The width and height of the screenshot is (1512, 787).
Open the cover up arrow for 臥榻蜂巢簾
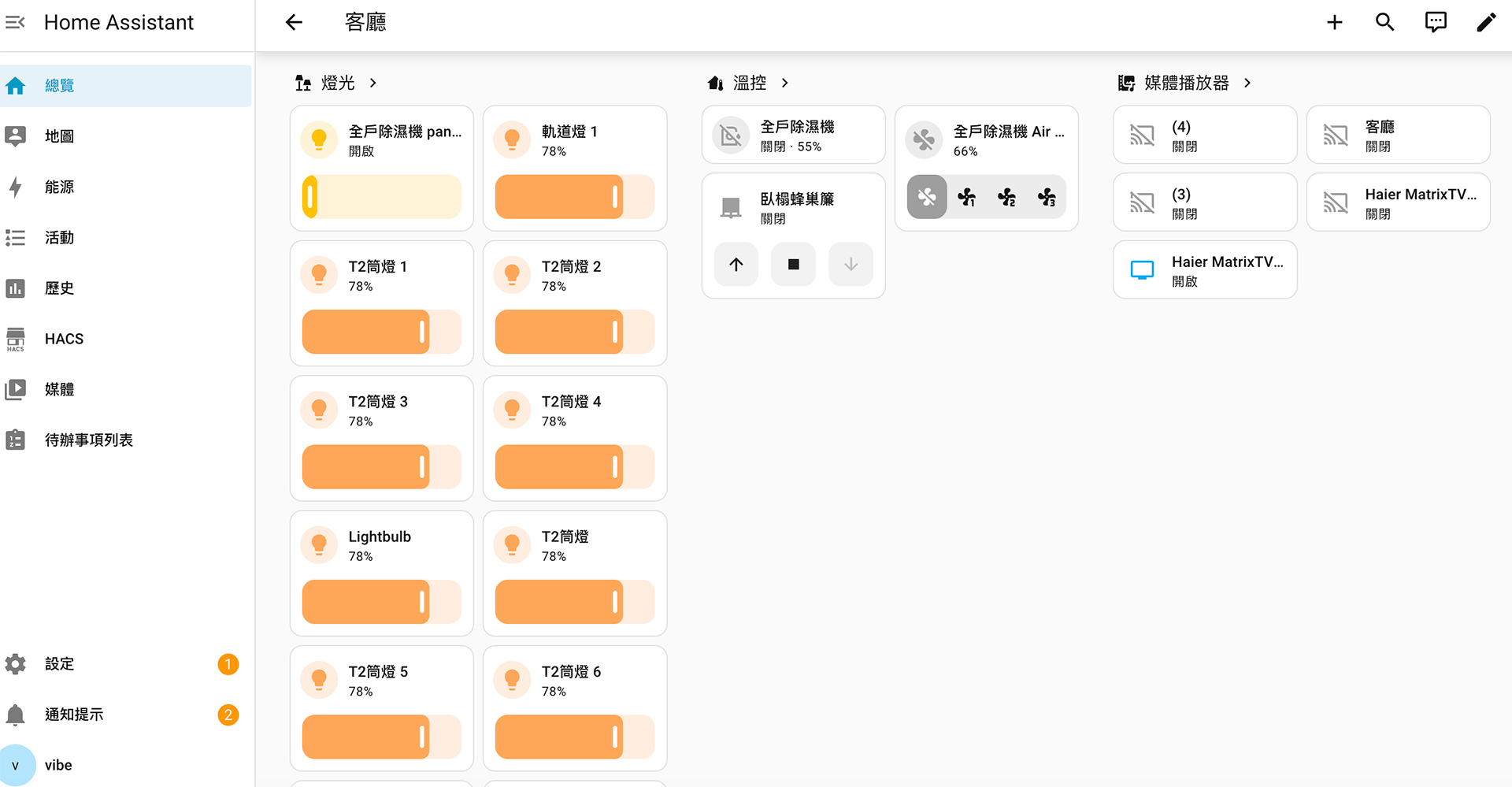736,265
